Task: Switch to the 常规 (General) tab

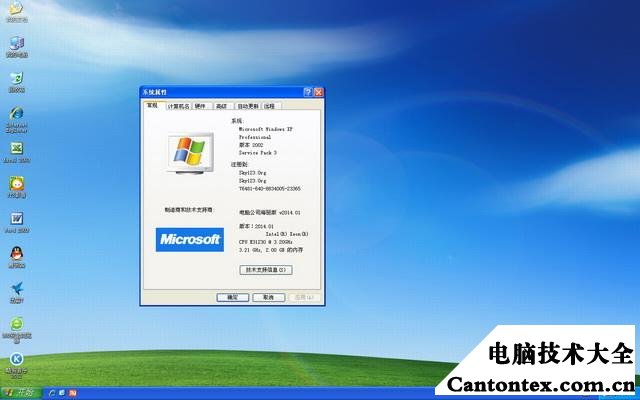Action: coord(153,105)
